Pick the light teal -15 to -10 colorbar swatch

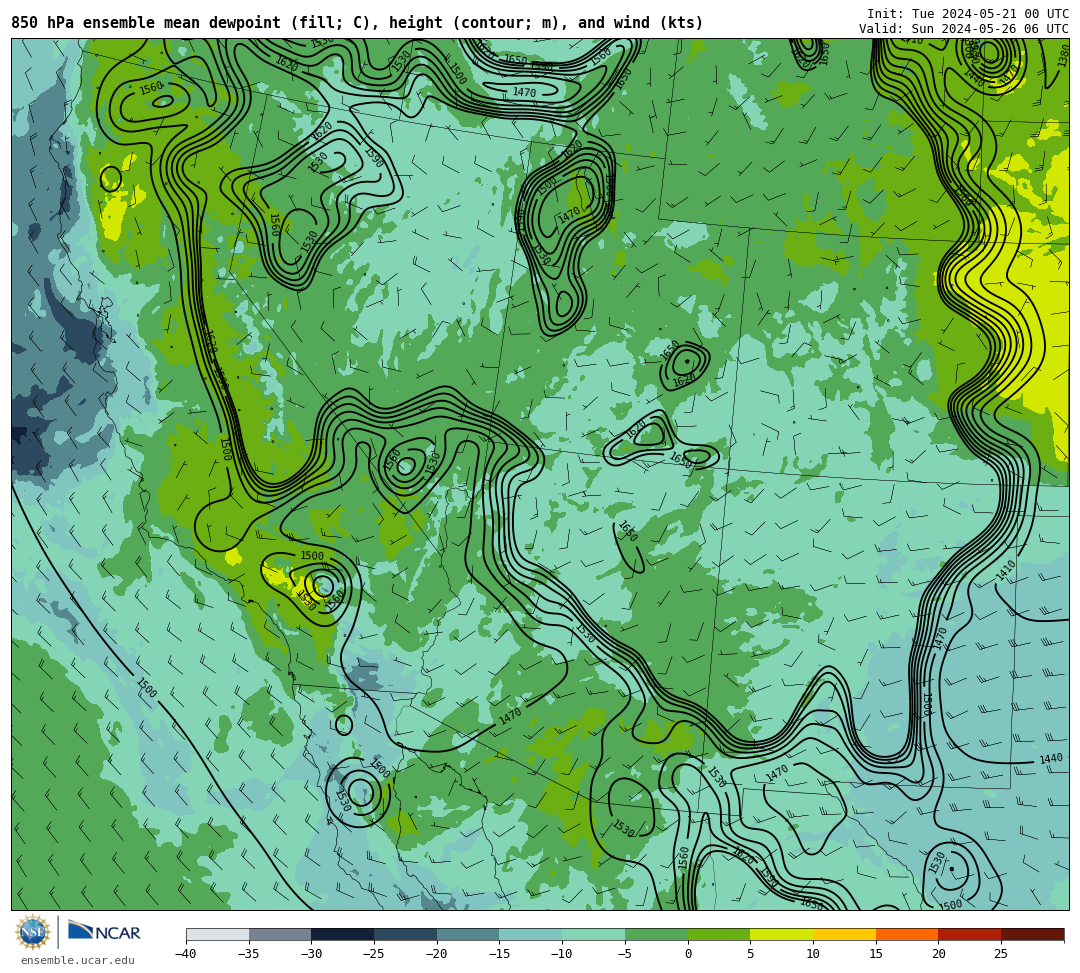tap(530, 934)
